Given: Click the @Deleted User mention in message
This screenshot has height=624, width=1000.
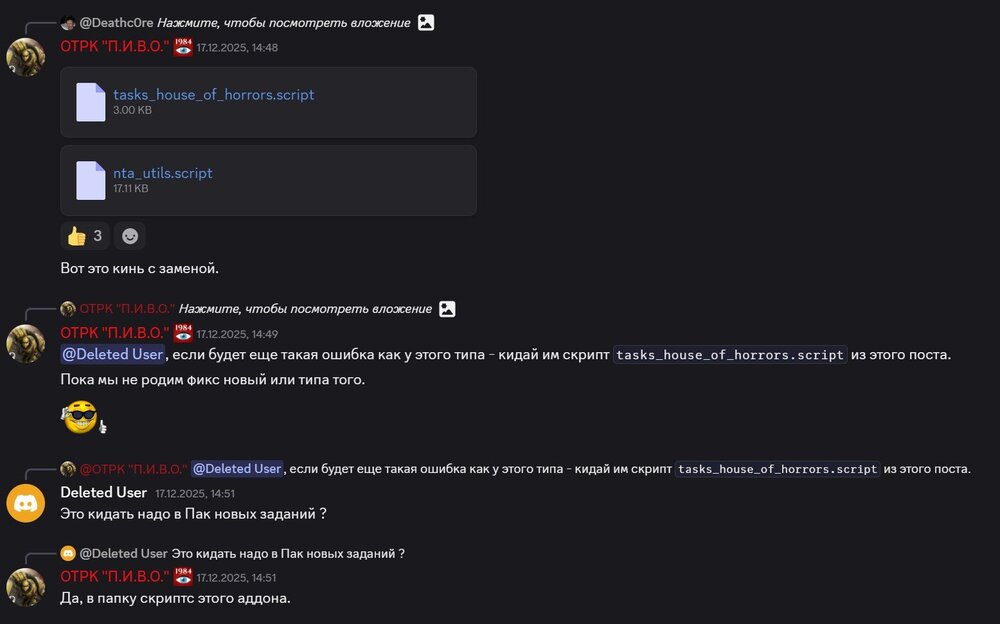Looking at the screenshot, I should (112, 354).
